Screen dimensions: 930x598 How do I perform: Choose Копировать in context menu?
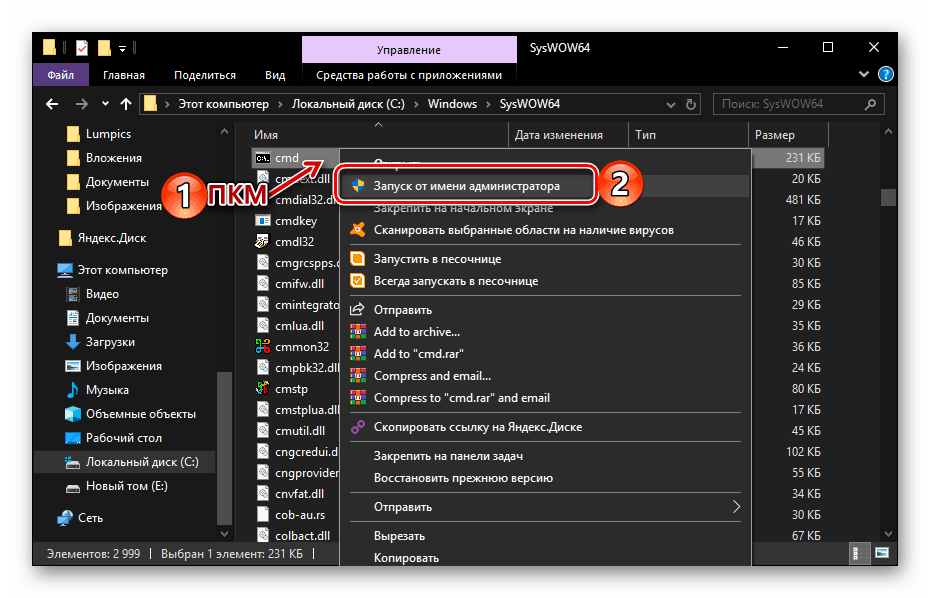(406, 558)
